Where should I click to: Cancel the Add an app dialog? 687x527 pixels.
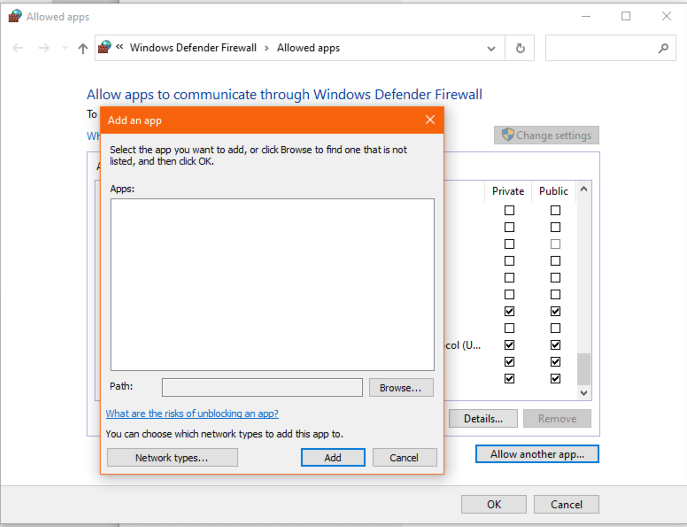[x=404, y=457]
